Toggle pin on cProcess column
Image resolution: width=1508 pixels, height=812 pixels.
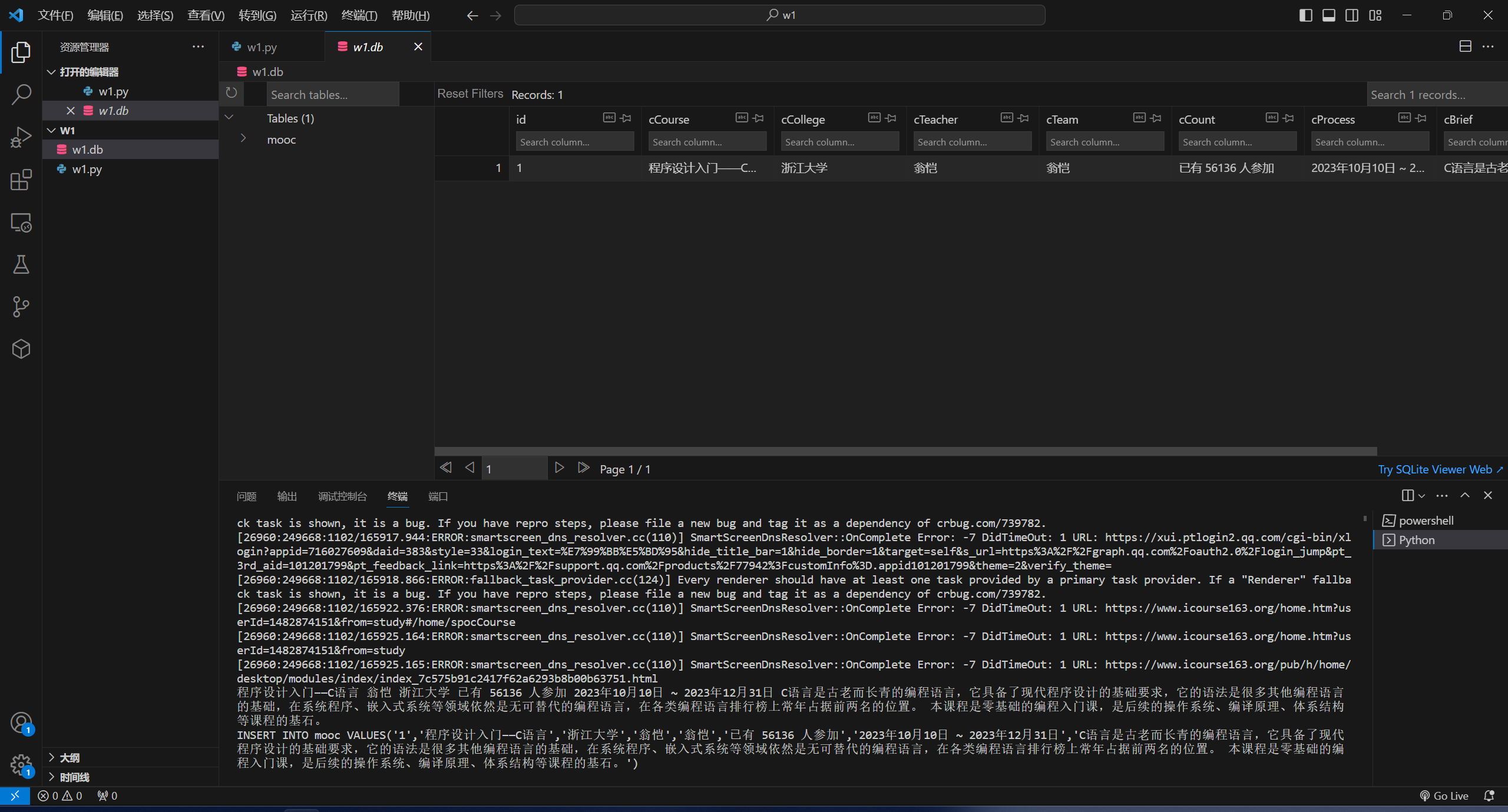coord(1421,118)
